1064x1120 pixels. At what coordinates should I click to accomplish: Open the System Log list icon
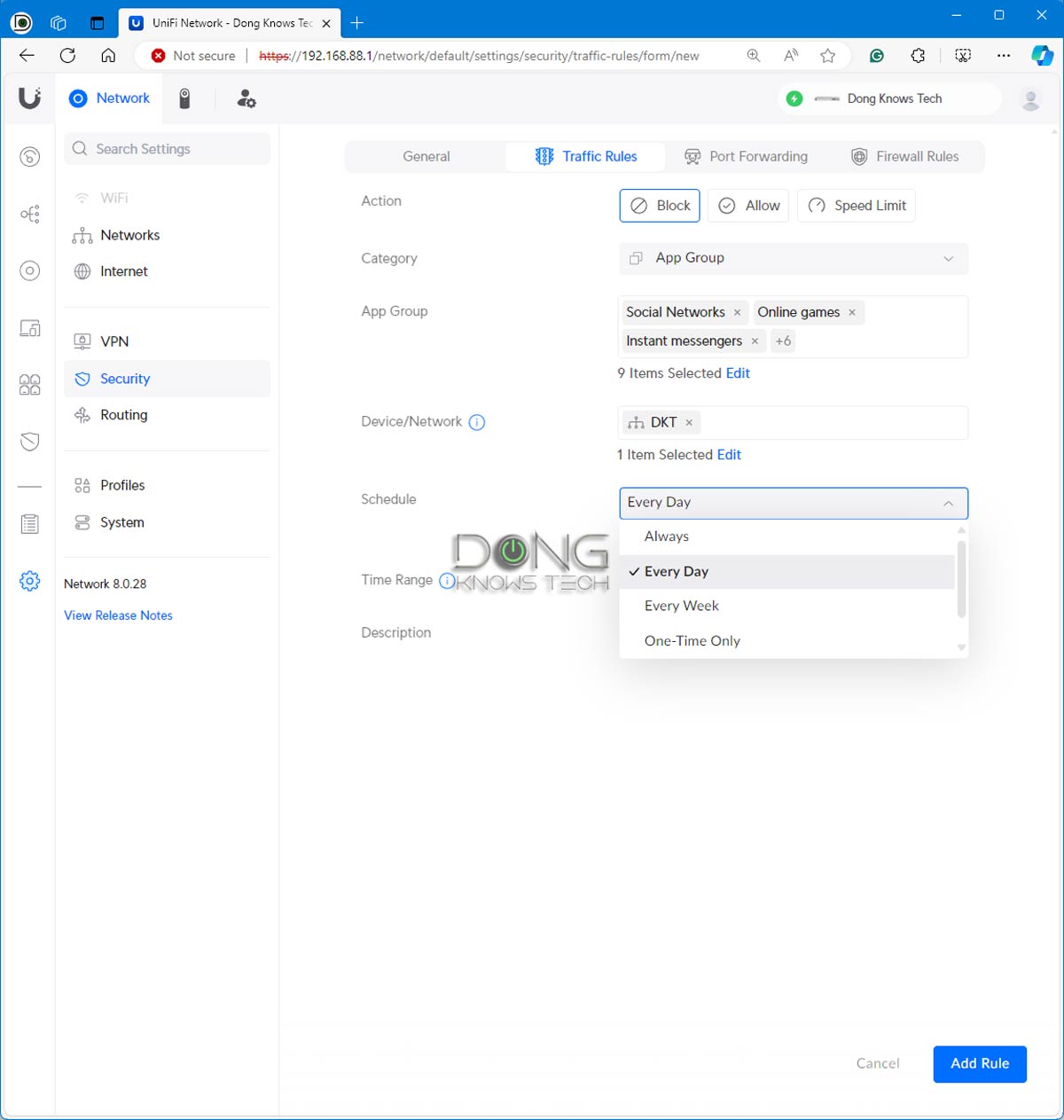[30, 524]
